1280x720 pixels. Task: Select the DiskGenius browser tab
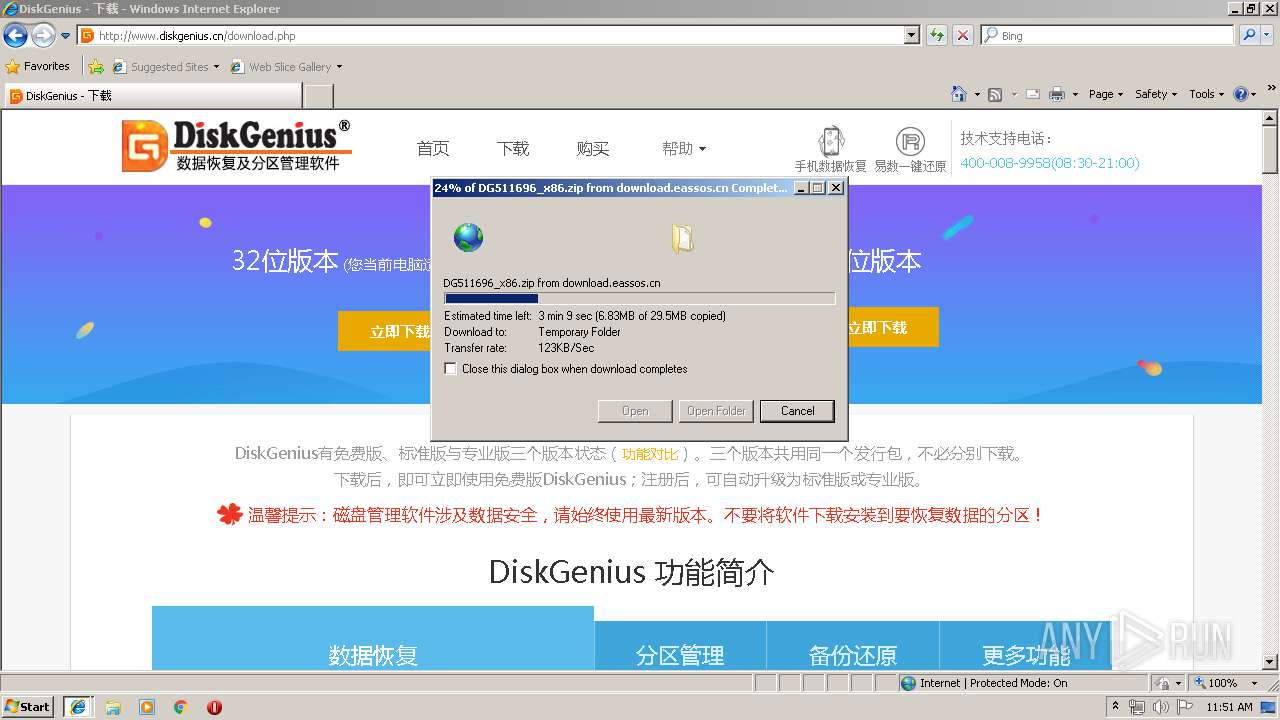pos(153,96)
